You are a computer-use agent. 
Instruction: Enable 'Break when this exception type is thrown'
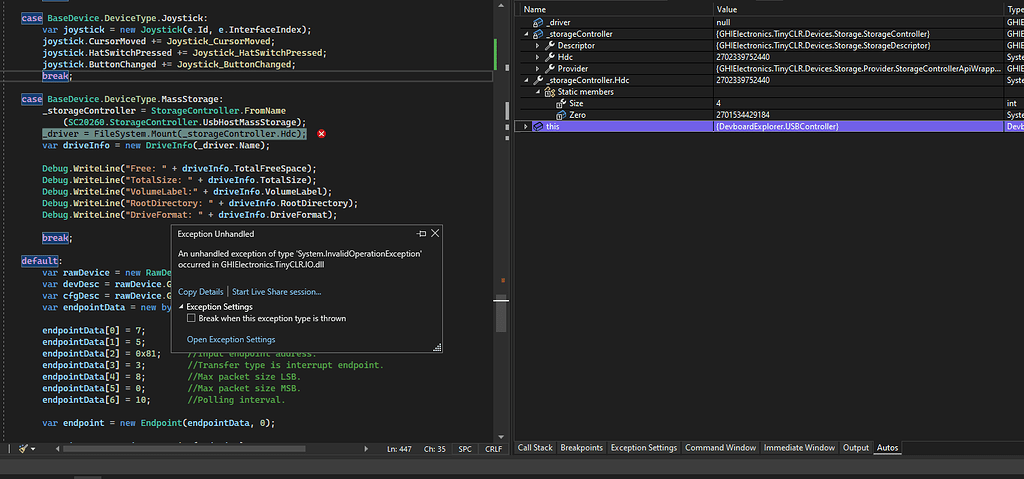(x=193, y=318)
